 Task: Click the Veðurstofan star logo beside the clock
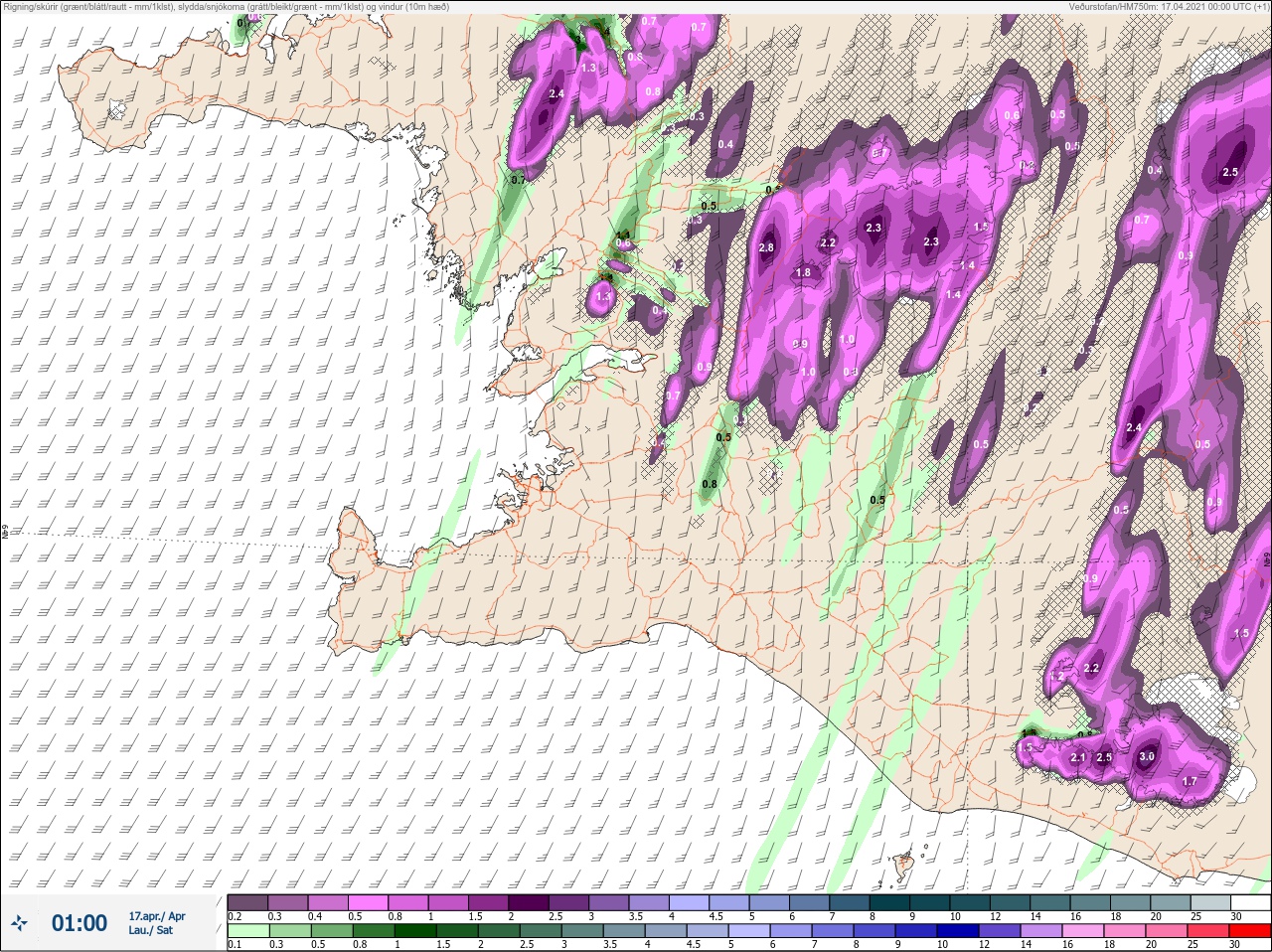(19, 923)
